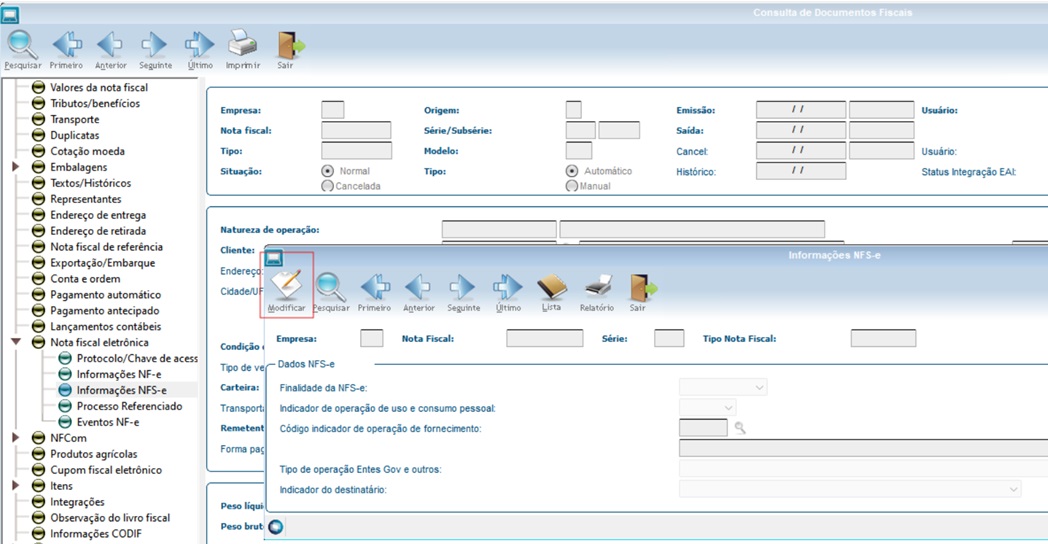1048x544 pixels.
Task: Select Informações NF-e tree item
Action: (x=119, y=374)
